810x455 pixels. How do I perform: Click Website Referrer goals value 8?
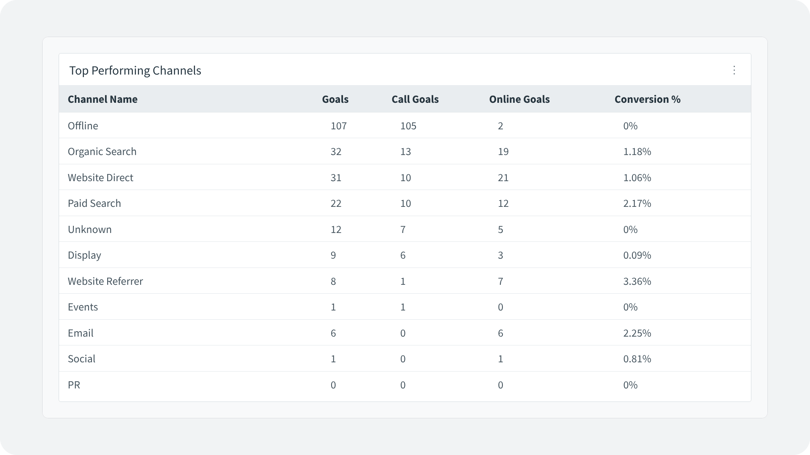pyautogui.click(x=333, y=281)
